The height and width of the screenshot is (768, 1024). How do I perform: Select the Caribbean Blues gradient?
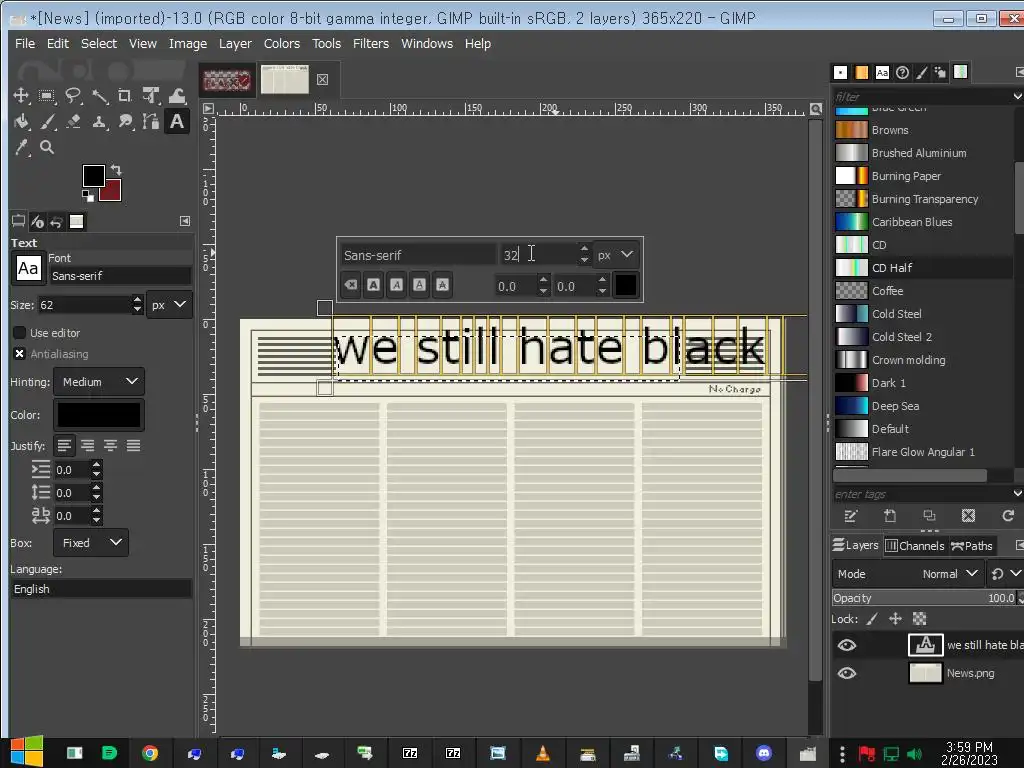tap(923, 222)
